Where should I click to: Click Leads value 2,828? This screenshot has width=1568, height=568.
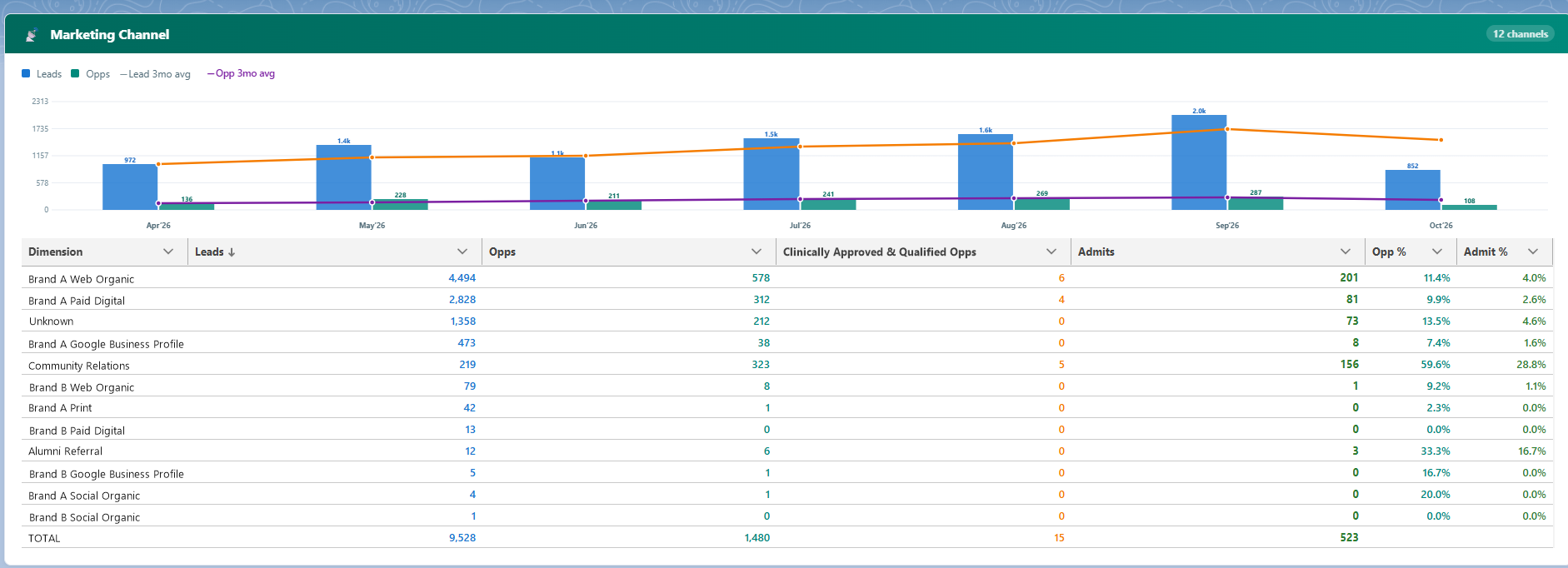click(x=462, y=300)
